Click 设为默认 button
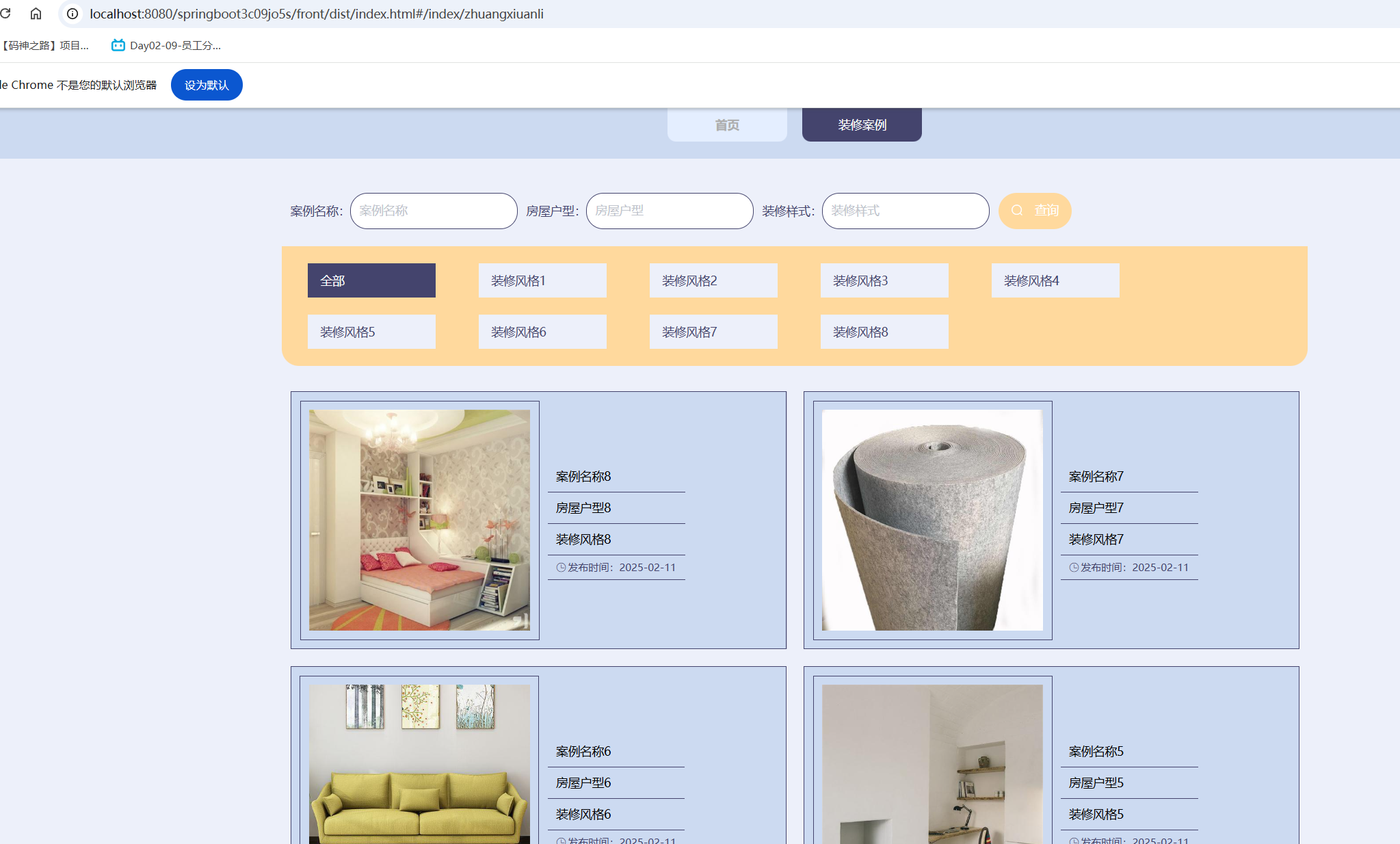Screen dimensions: 1400x844 (207, 85)
